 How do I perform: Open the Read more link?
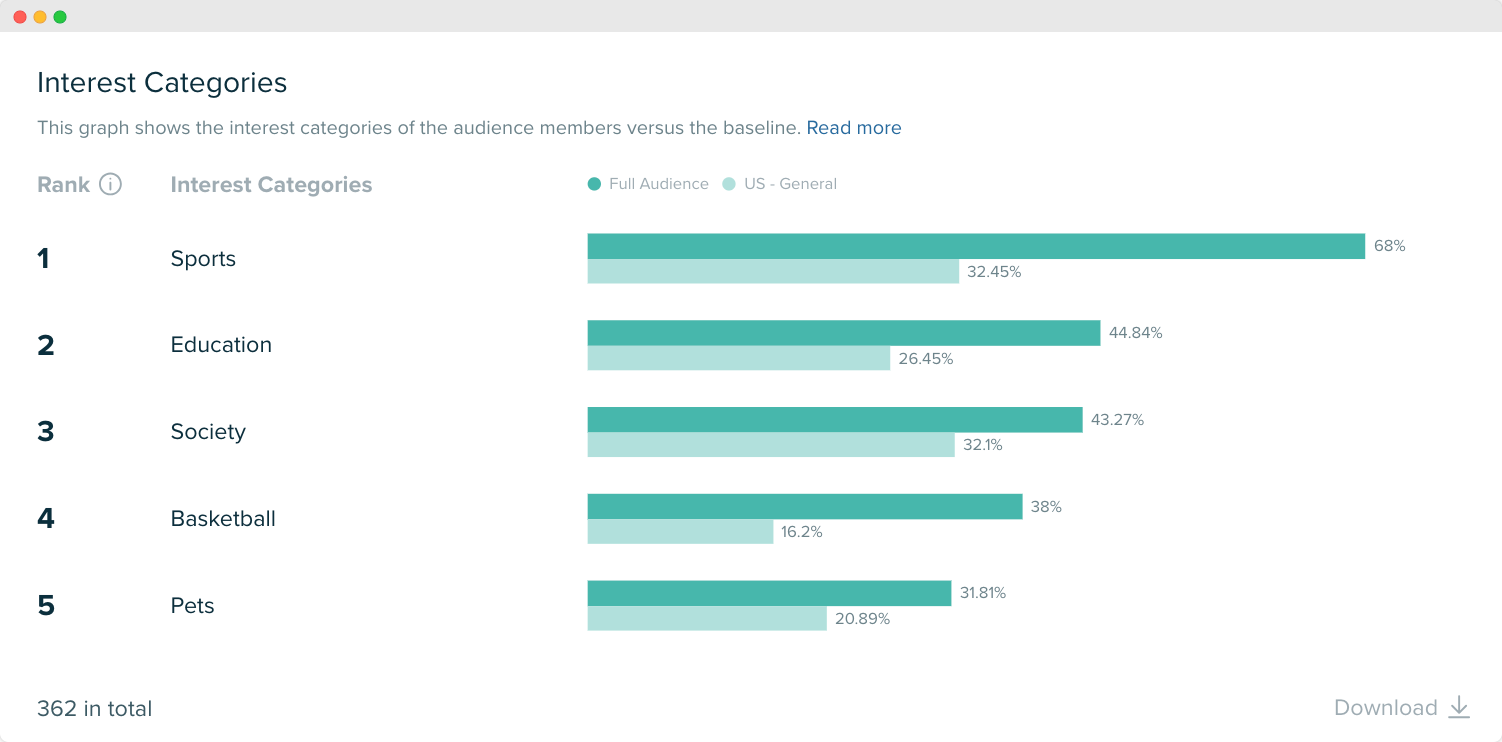coord(854,127)
